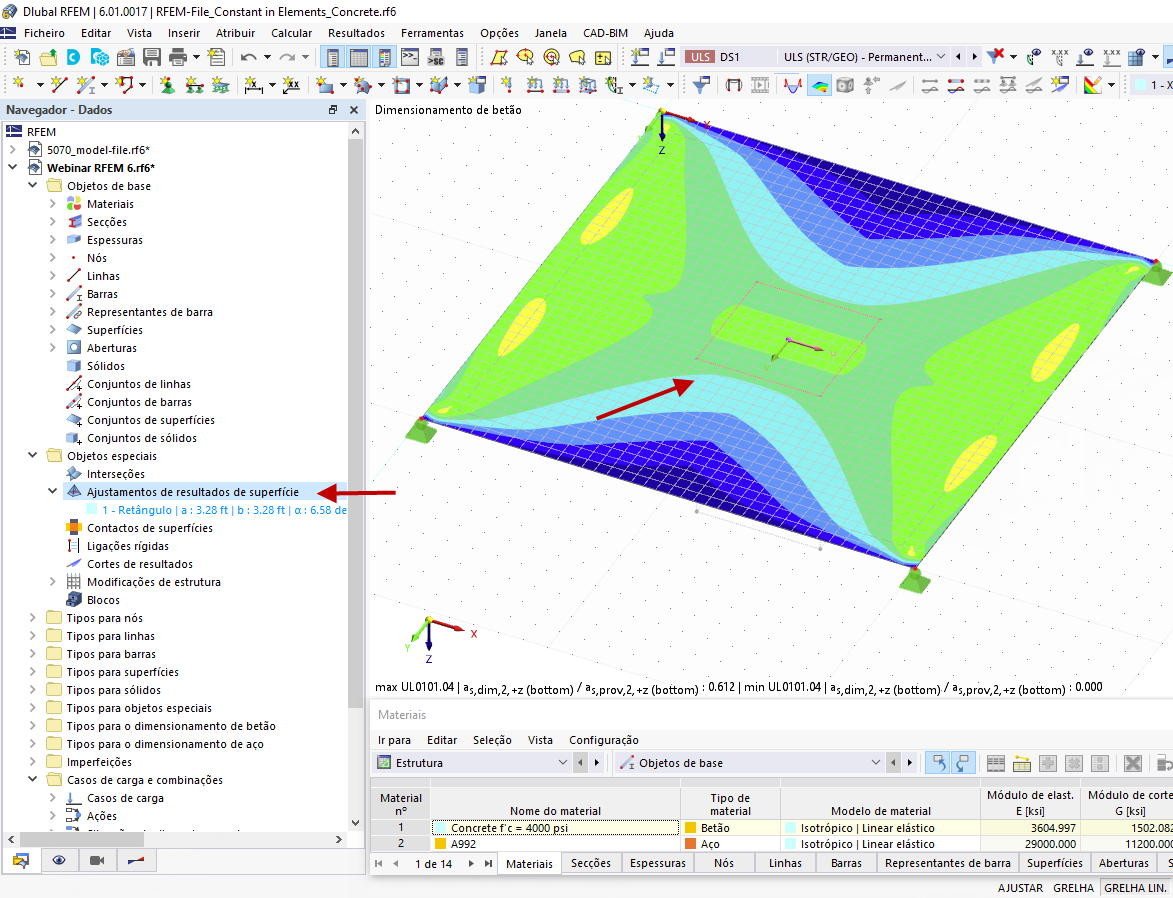Toggle GRELHA LIN. in status bar
Image resolution: width=1173 pixels, height=898 pixels.
tap(1135, 888)
